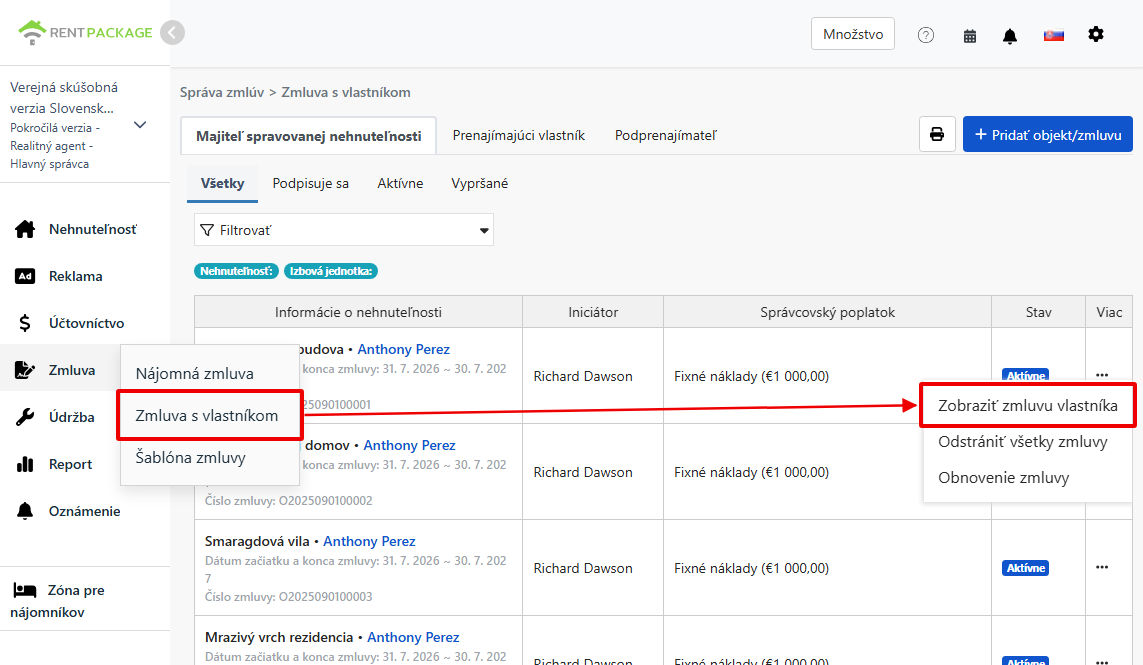The image size is (1143, 665).
Task: Click the Správcovský poplatok column header
Action: [827, 312]
